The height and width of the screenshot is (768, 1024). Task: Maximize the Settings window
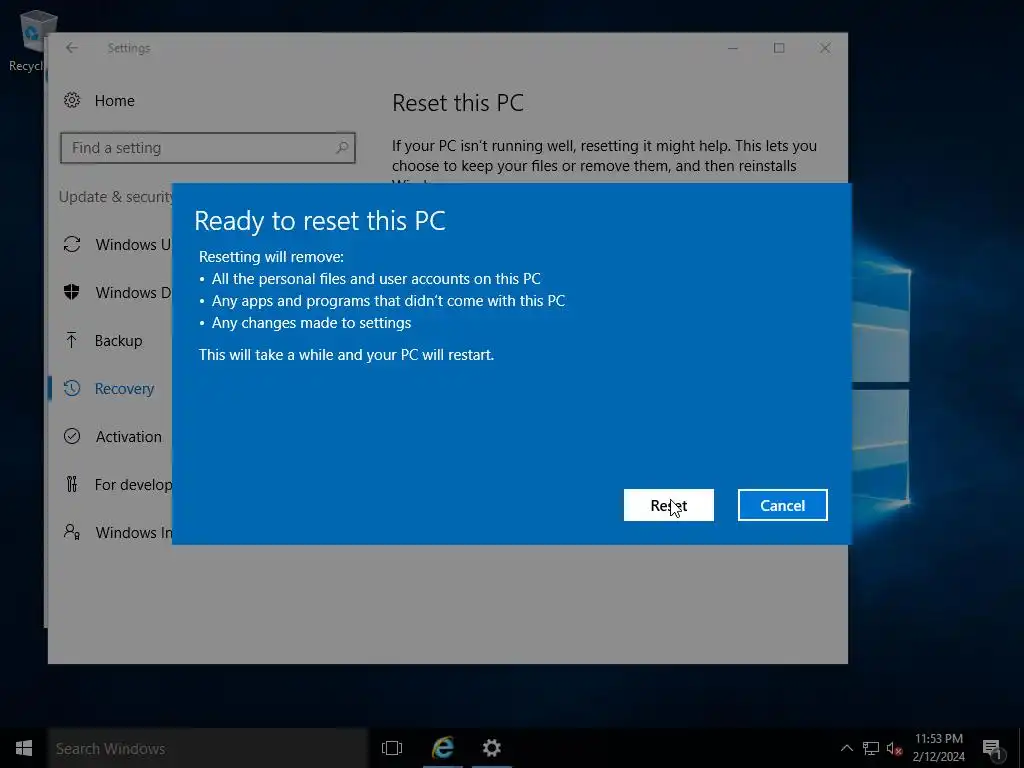pos(778,48)
